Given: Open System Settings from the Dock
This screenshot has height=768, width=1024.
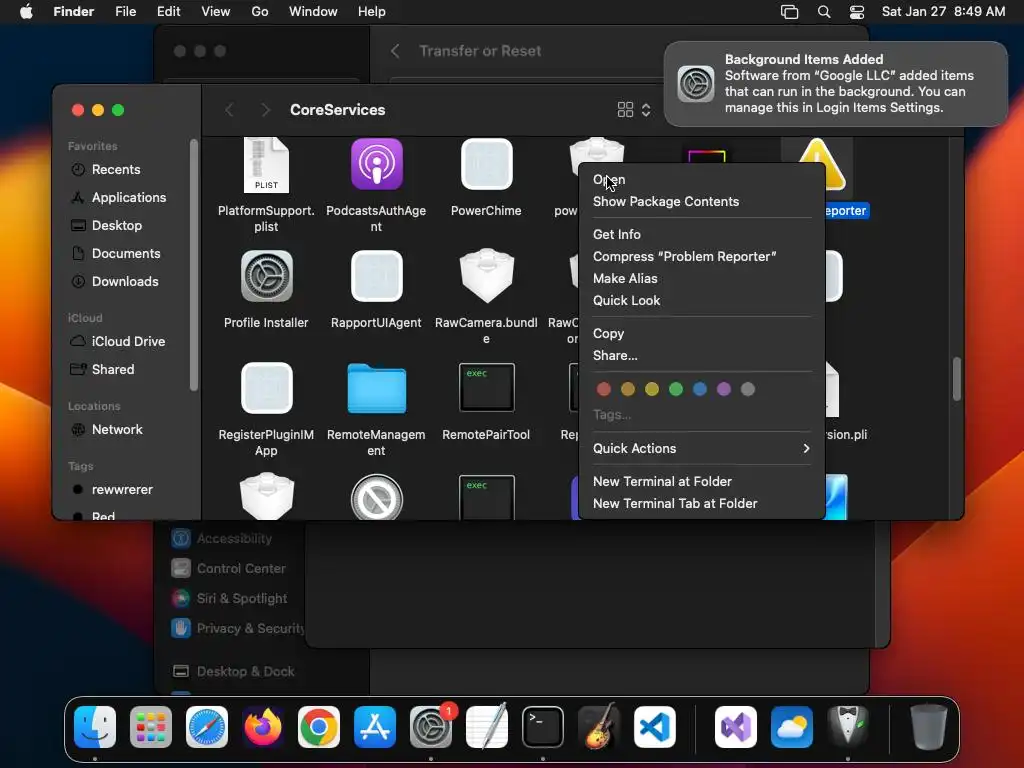Looking at the screenshot, I should (431, 727).
